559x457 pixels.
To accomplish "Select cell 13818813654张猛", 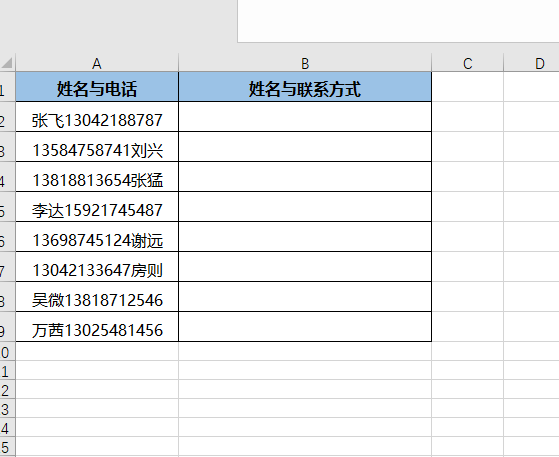I will click(x=97, y=177).
